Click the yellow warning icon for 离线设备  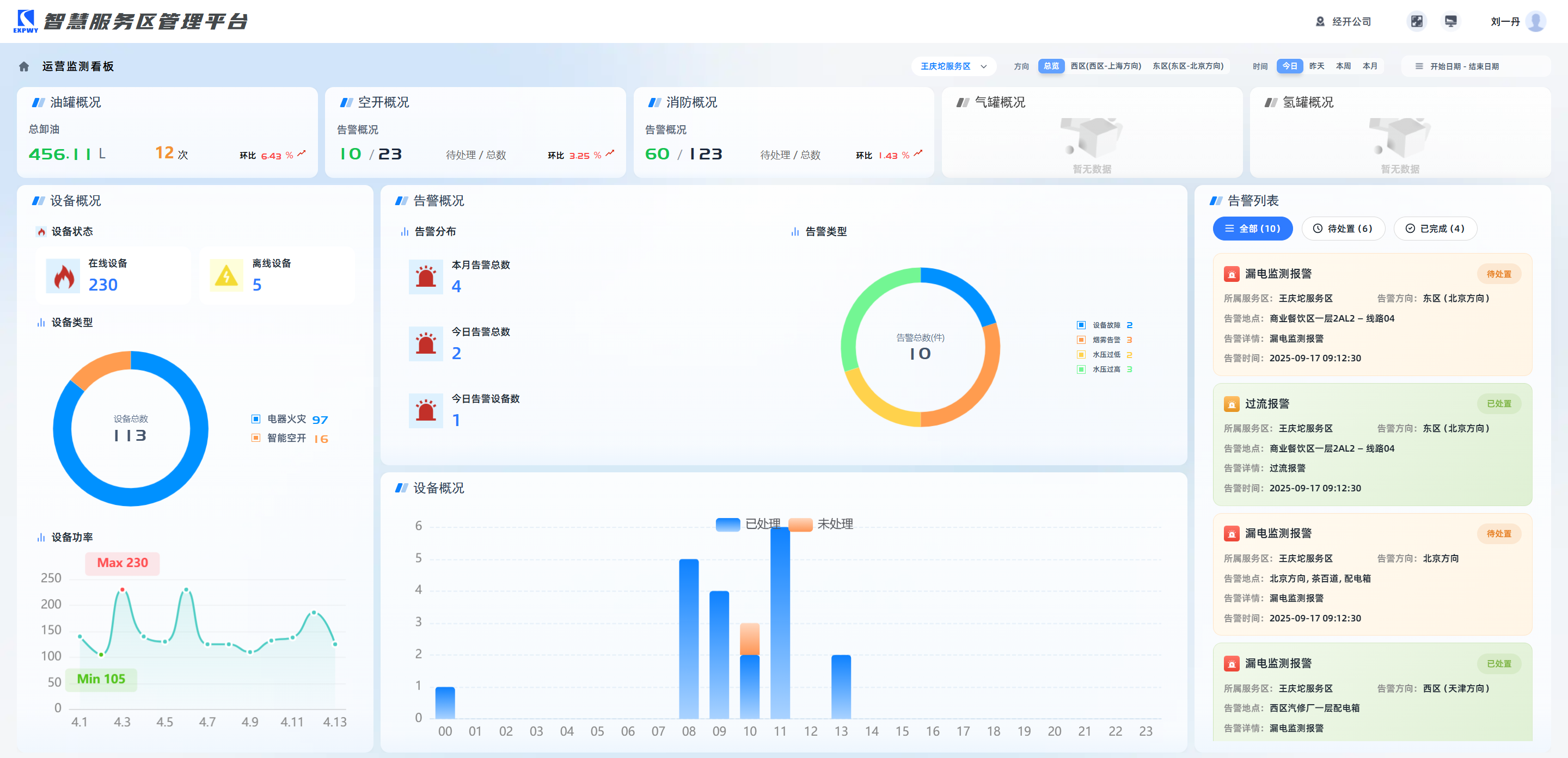226,275
